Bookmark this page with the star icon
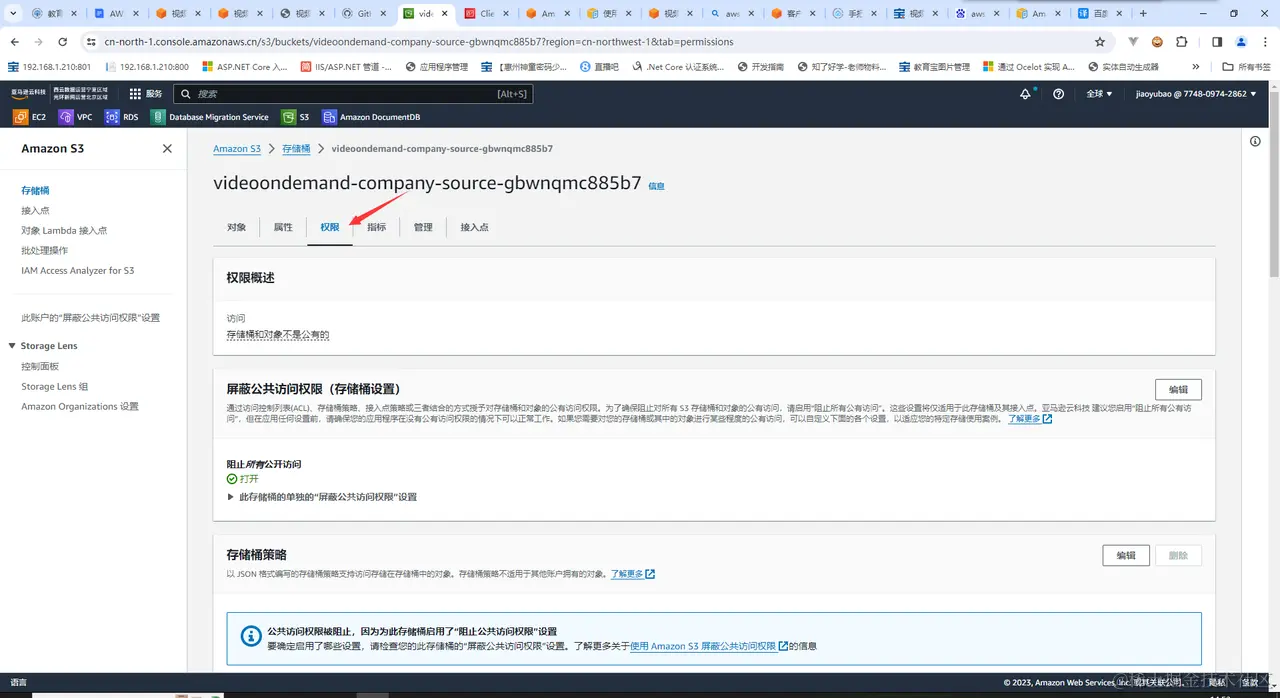 [x=1100, y=42]
